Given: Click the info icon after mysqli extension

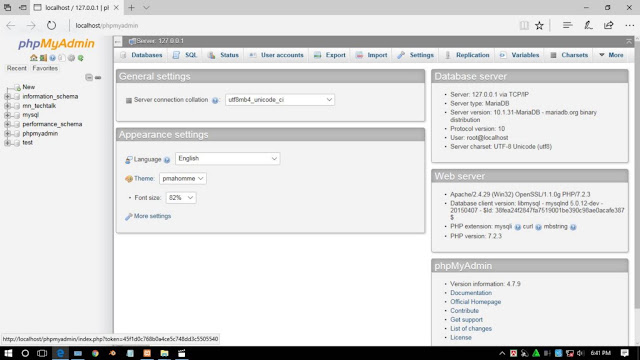Looking at the screenshot, I should click(518, 227).
